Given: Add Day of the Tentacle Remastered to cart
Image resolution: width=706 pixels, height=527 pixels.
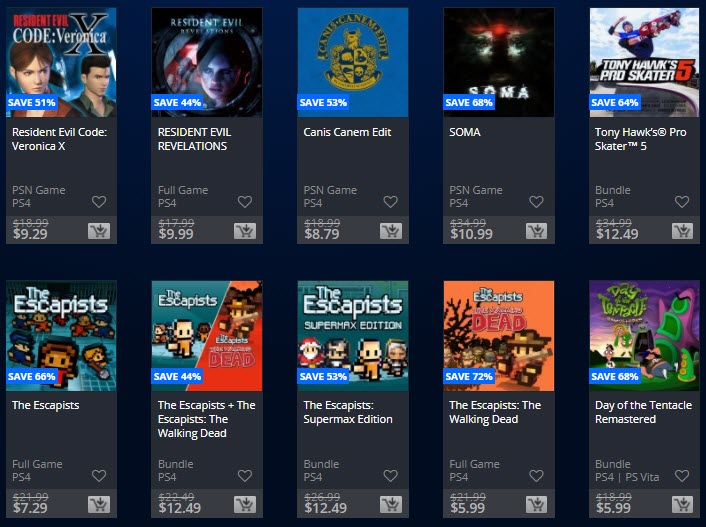Looking at the screenshot, I should pos(682,504).
